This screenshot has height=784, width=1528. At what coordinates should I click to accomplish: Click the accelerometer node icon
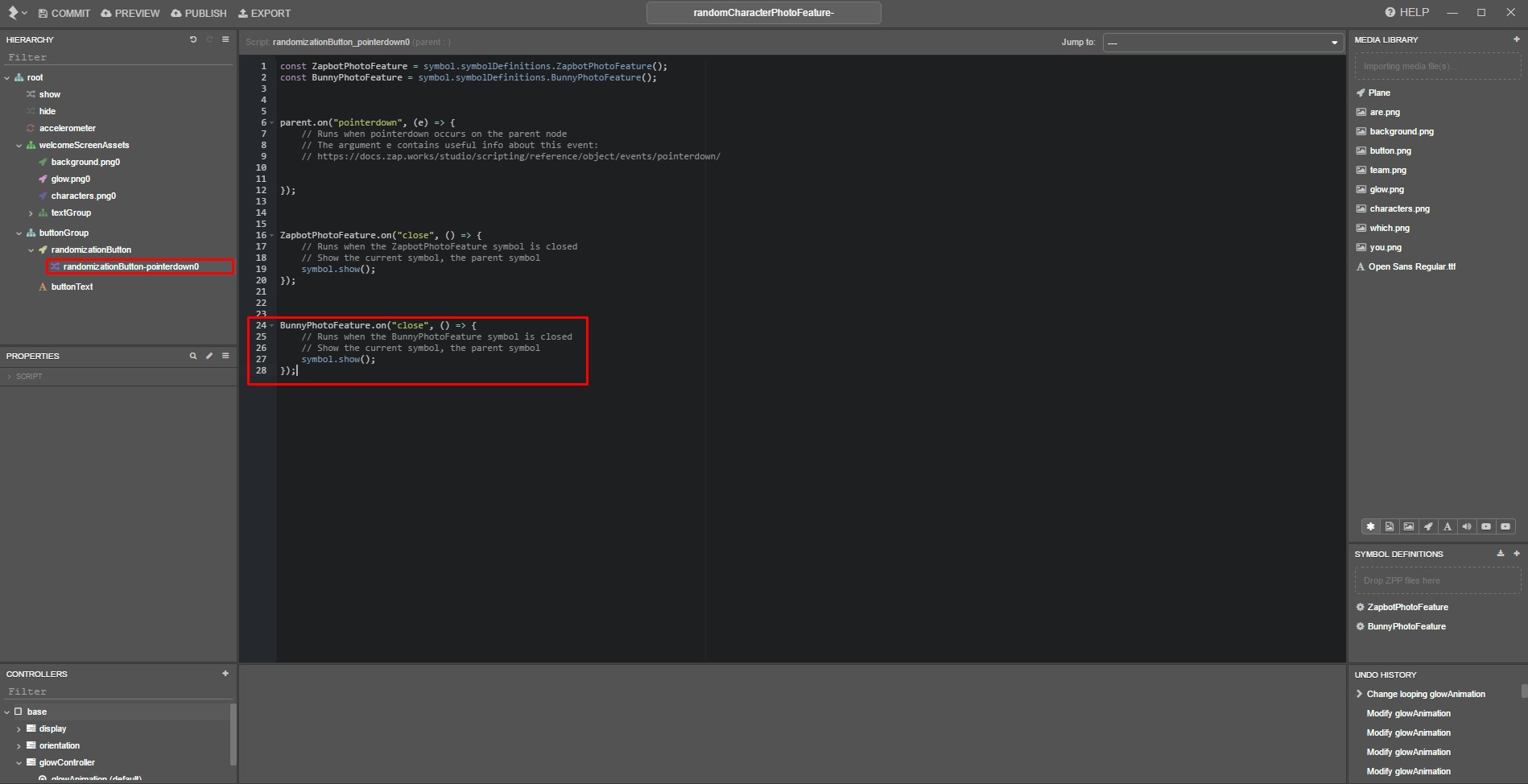(x=31, y=128)
